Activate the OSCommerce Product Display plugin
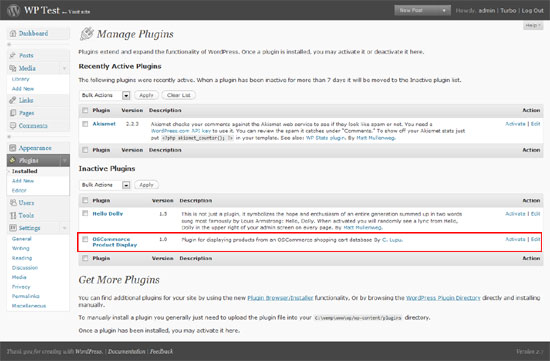Screen dimensions: 550x361 pyautogui.click(x=515, y=239)
